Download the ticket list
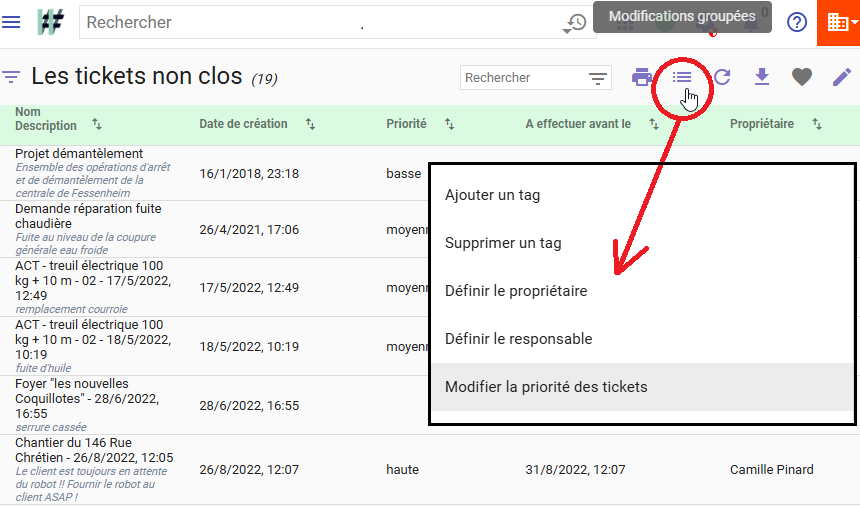Viewport: 860px width, 507px height. point(762,77)
